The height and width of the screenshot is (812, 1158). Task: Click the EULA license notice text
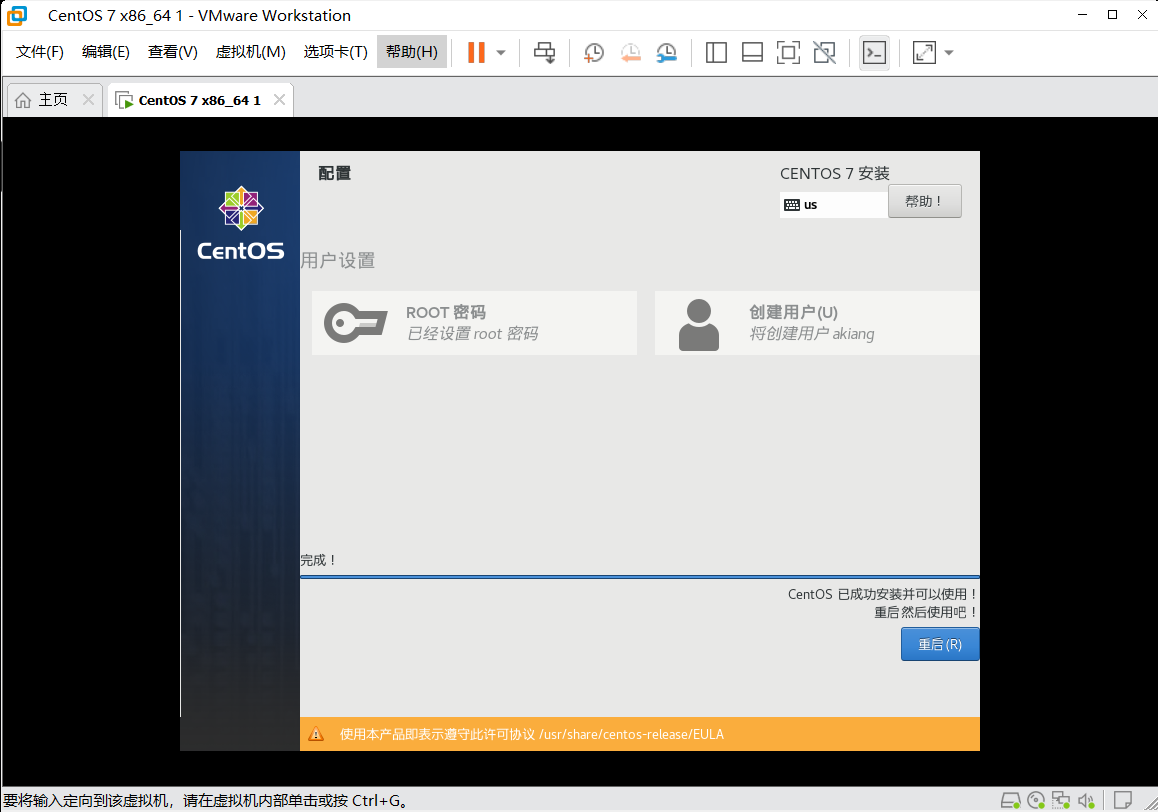click(531, 734)
